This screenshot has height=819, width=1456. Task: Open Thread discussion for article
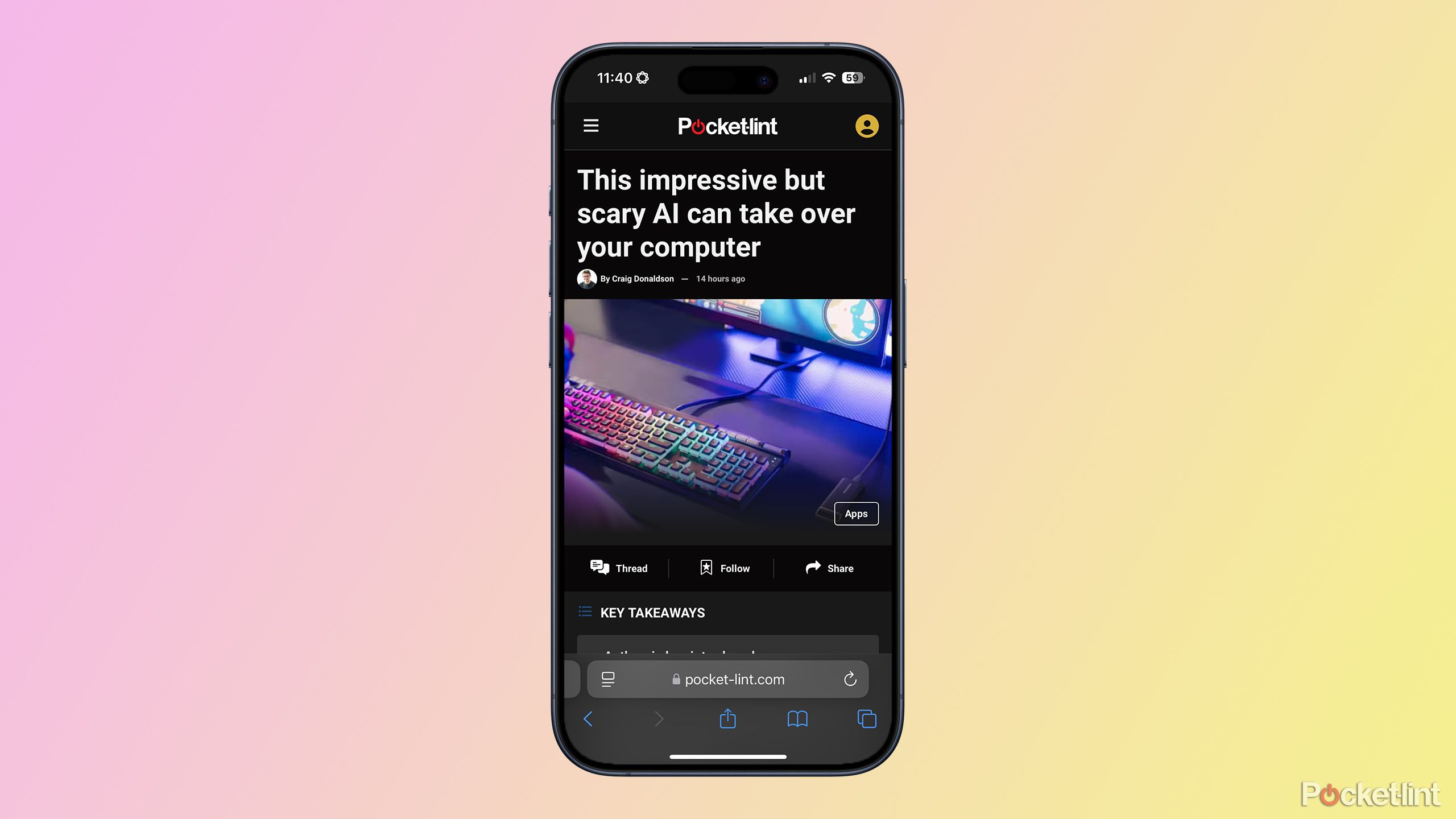point(618,567)
